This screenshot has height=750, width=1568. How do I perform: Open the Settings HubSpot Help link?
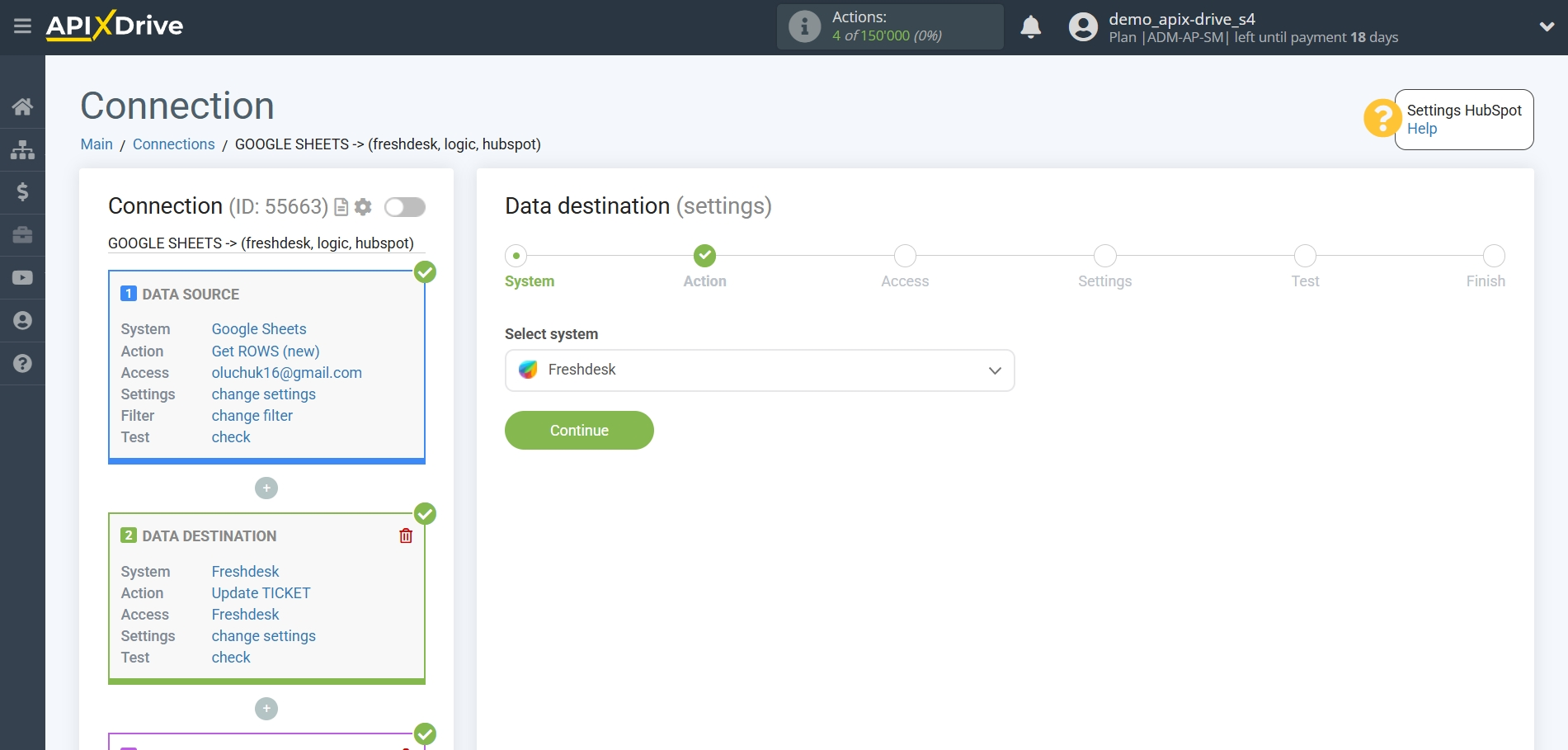(x=1421, y=129)
